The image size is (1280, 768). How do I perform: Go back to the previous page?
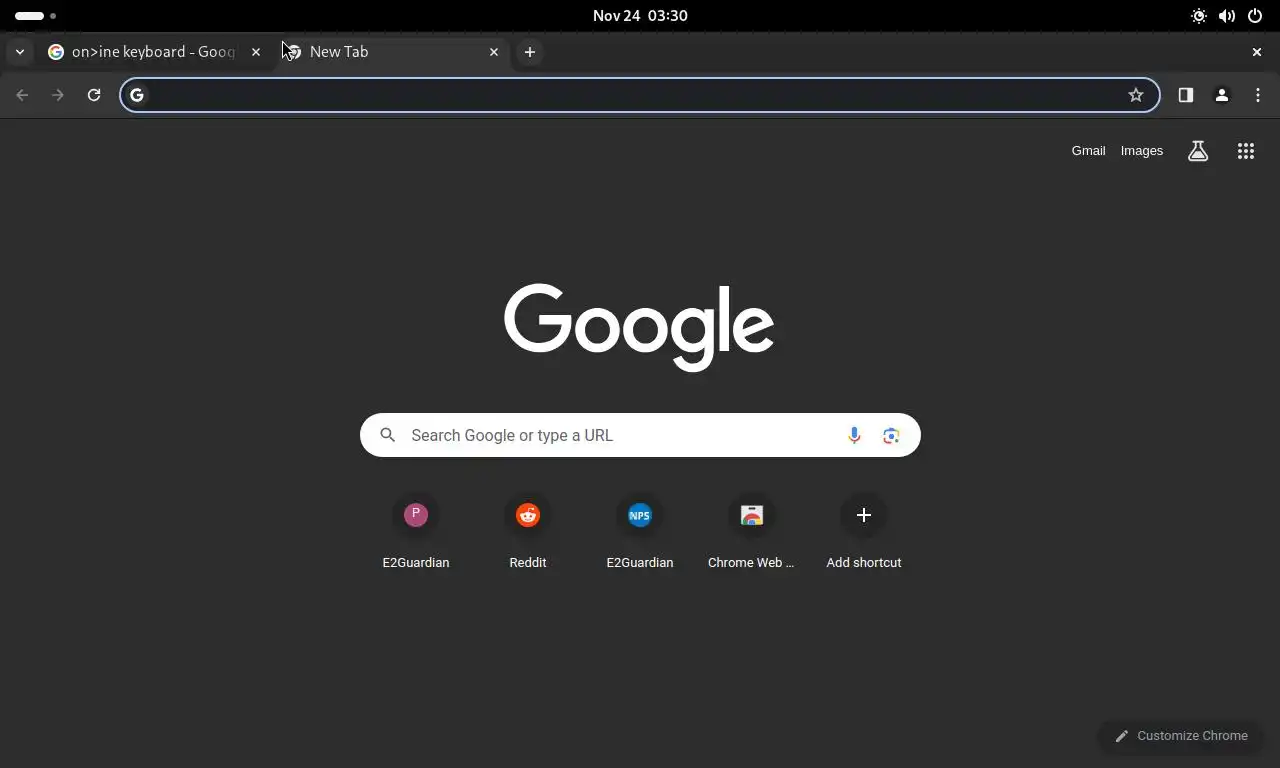22,95
